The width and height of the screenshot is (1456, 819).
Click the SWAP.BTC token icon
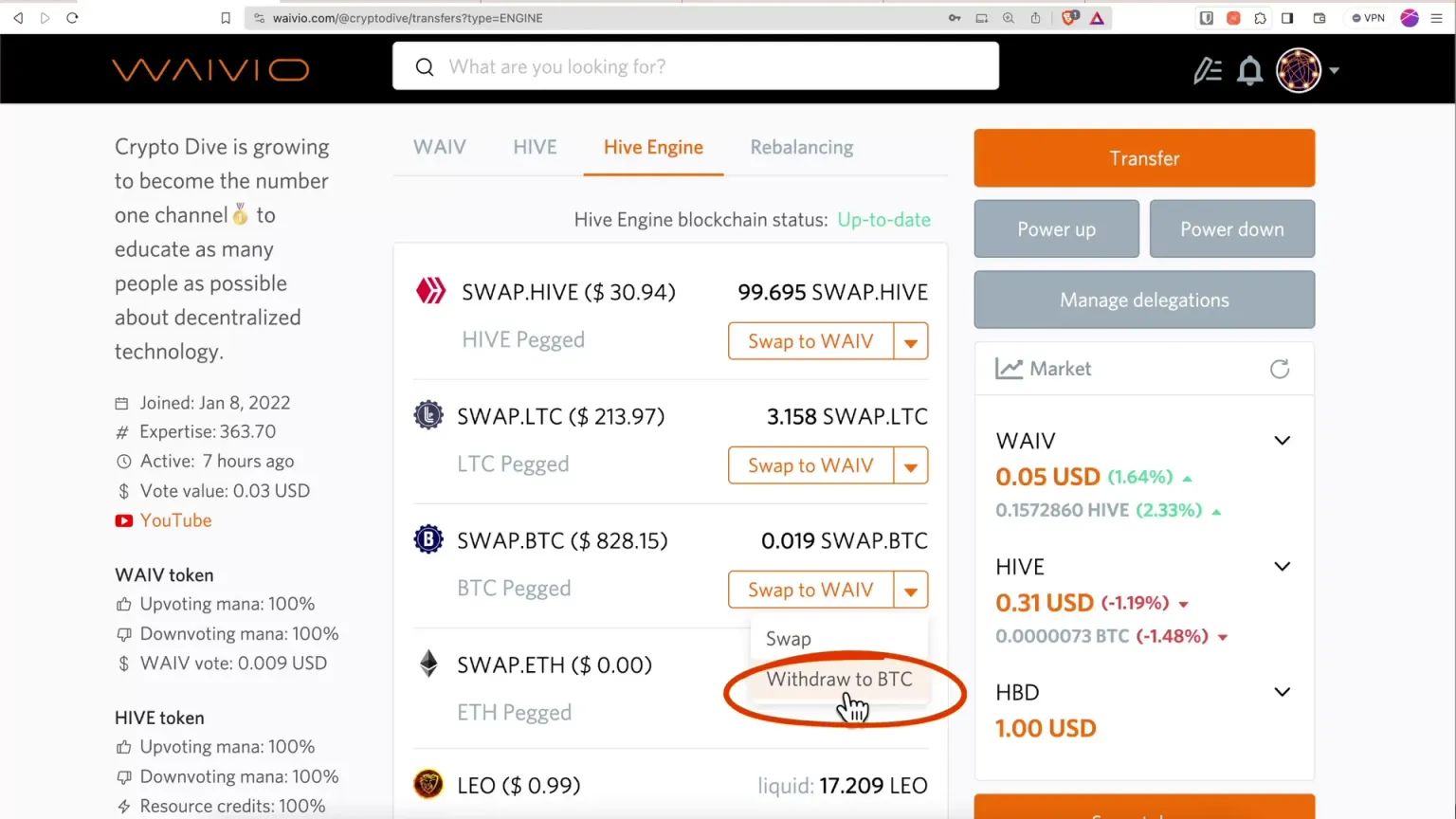(428, 539)
